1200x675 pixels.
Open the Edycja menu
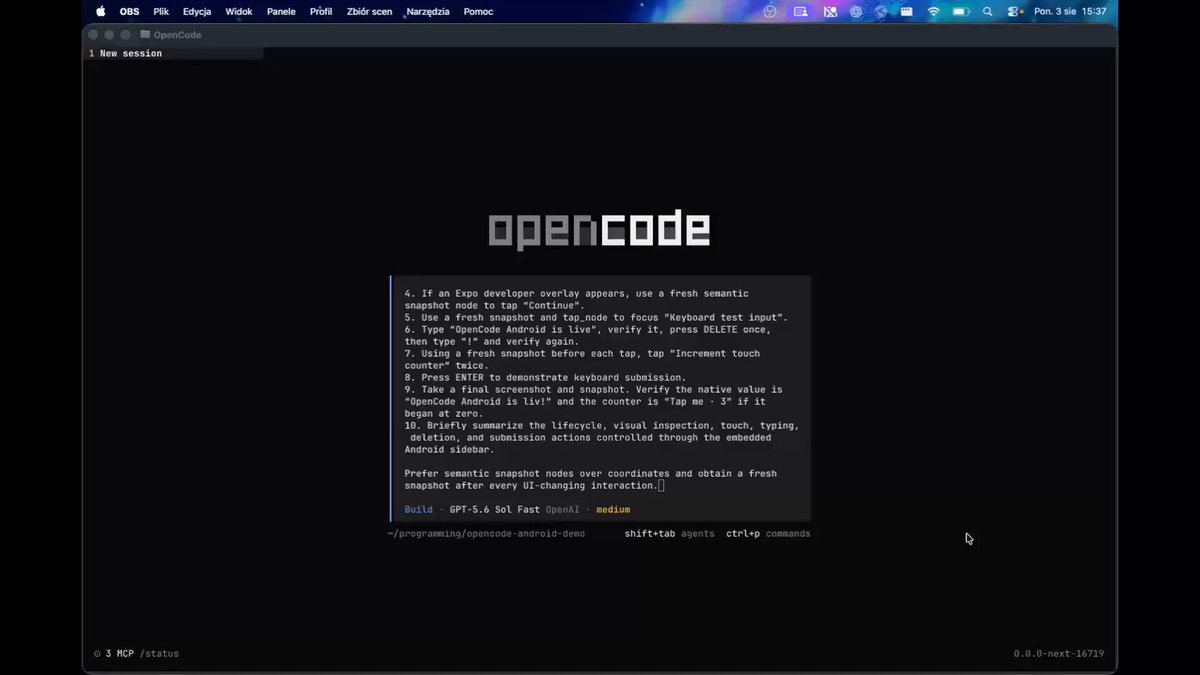(197, 12)
